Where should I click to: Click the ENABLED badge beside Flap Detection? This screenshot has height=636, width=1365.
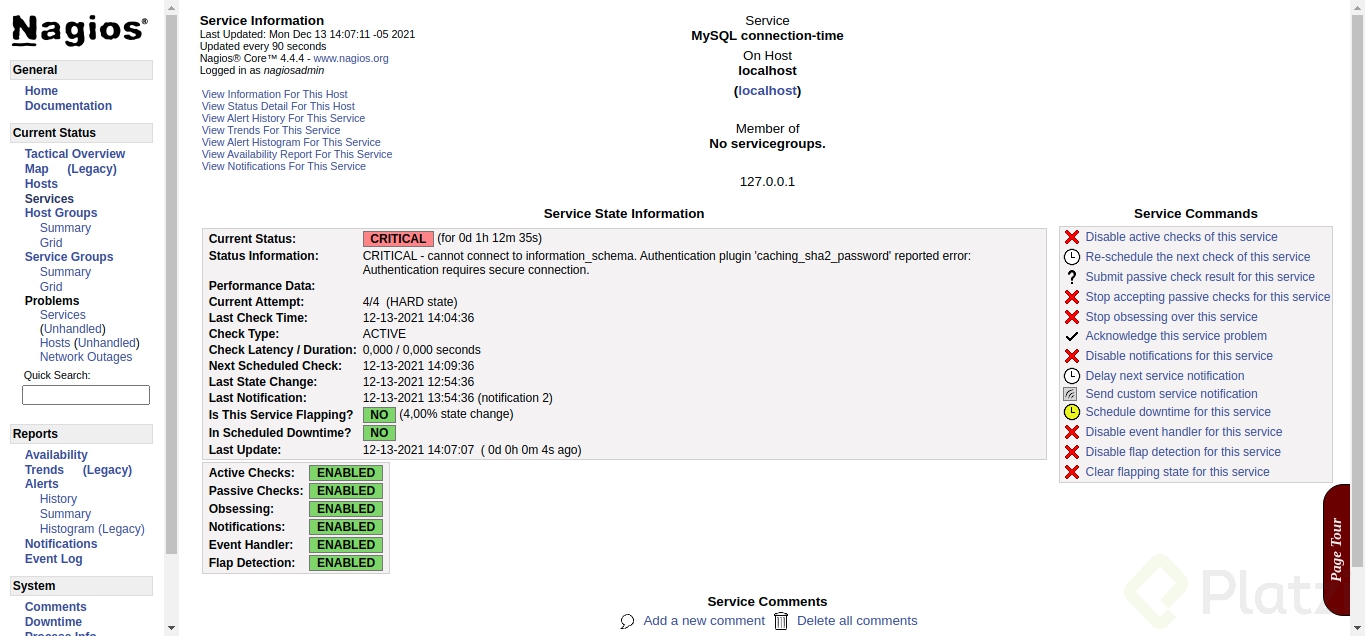pyautogui.click(x=346, y=563)
